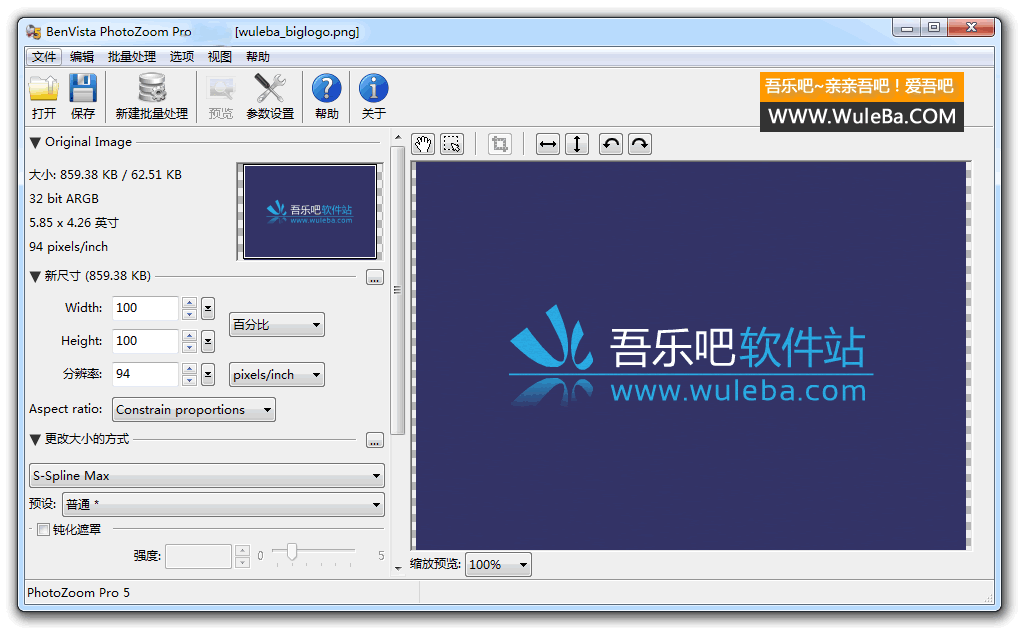
Task: Click the left panel scroll-up arrow
Action: [x=398, y=138]
